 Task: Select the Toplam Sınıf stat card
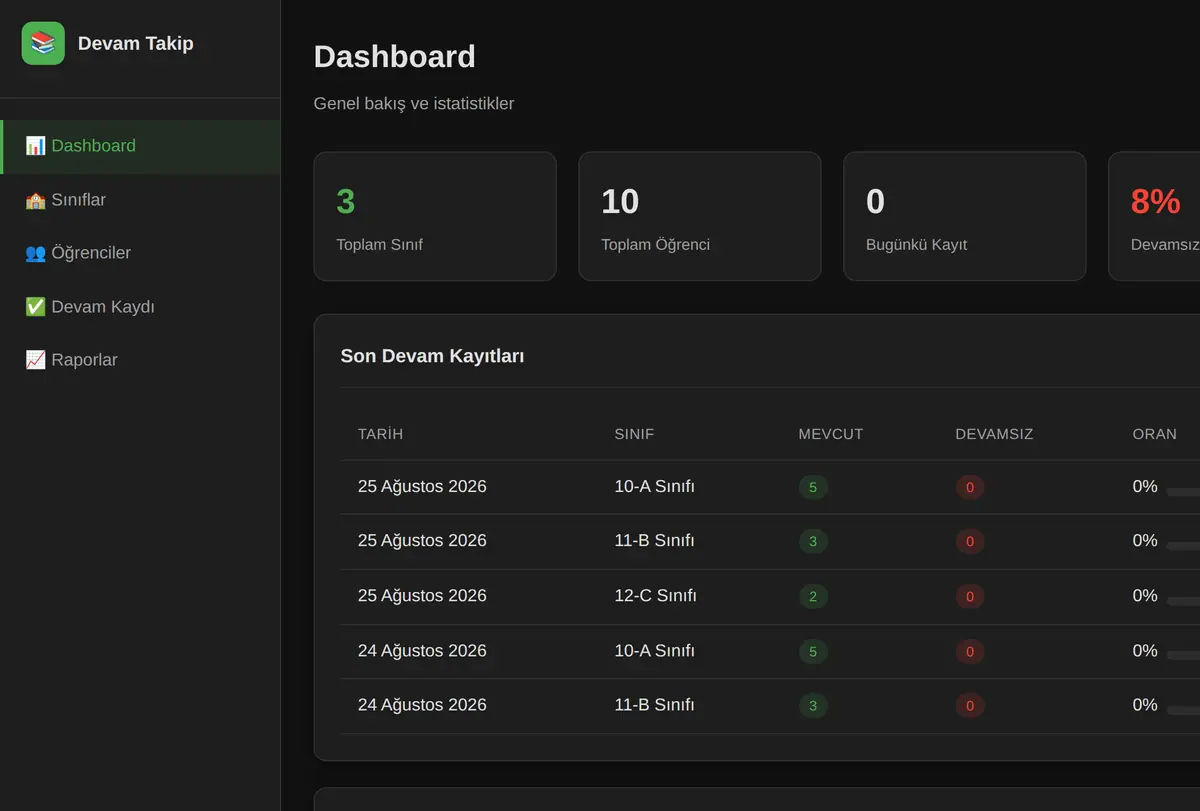[x=435, y=216]
